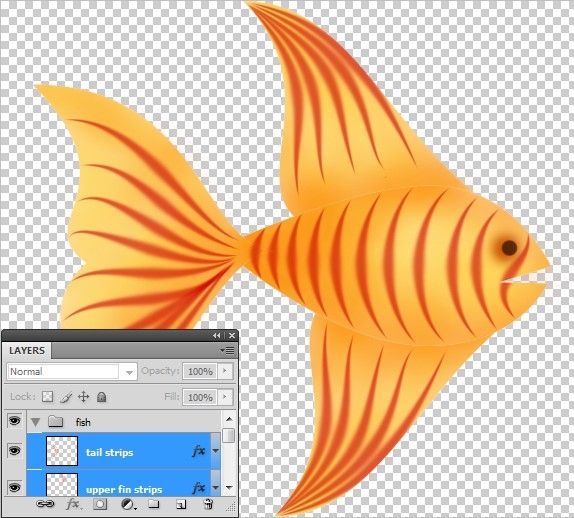Click the layers list scrollbar thumb
Image resolution: width=574 pixels, height=518 pixels.
(229, 435)
